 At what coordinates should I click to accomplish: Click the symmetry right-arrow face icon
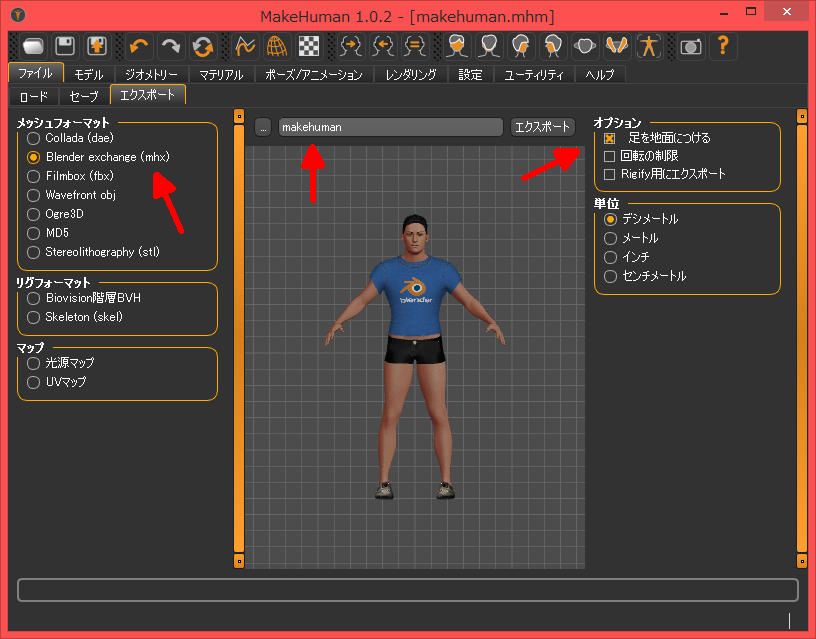pyautogui.click(x=351, y=46)
